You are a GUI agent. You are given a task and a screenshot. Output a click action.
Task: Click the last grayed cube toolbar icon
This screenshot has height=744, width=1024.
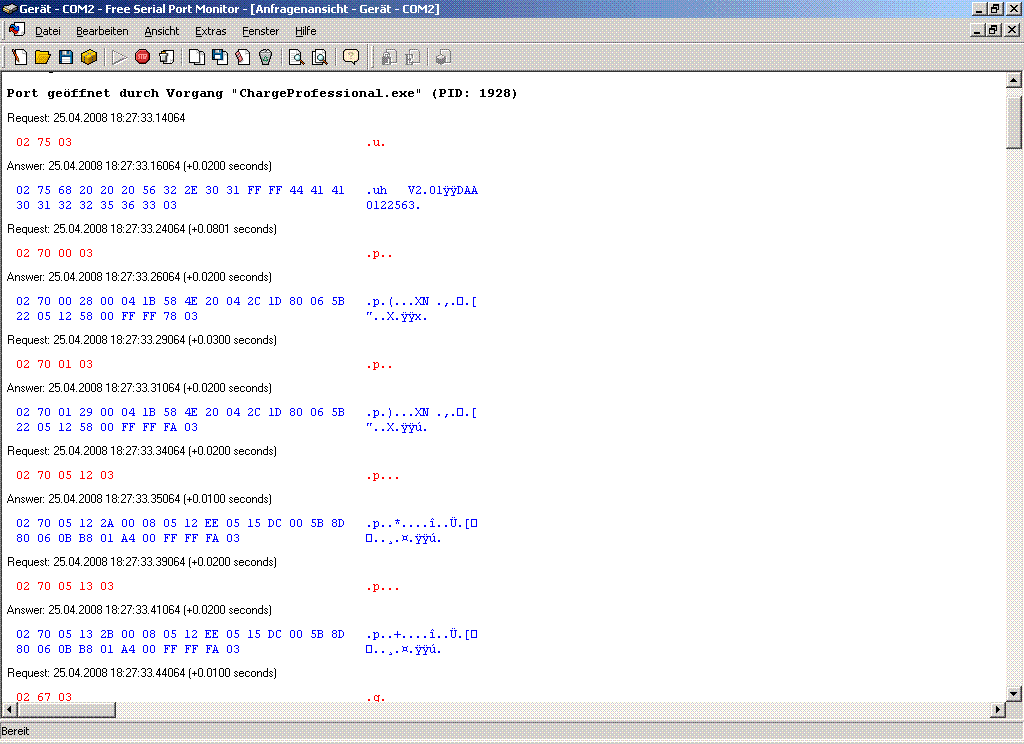(443, 57)
